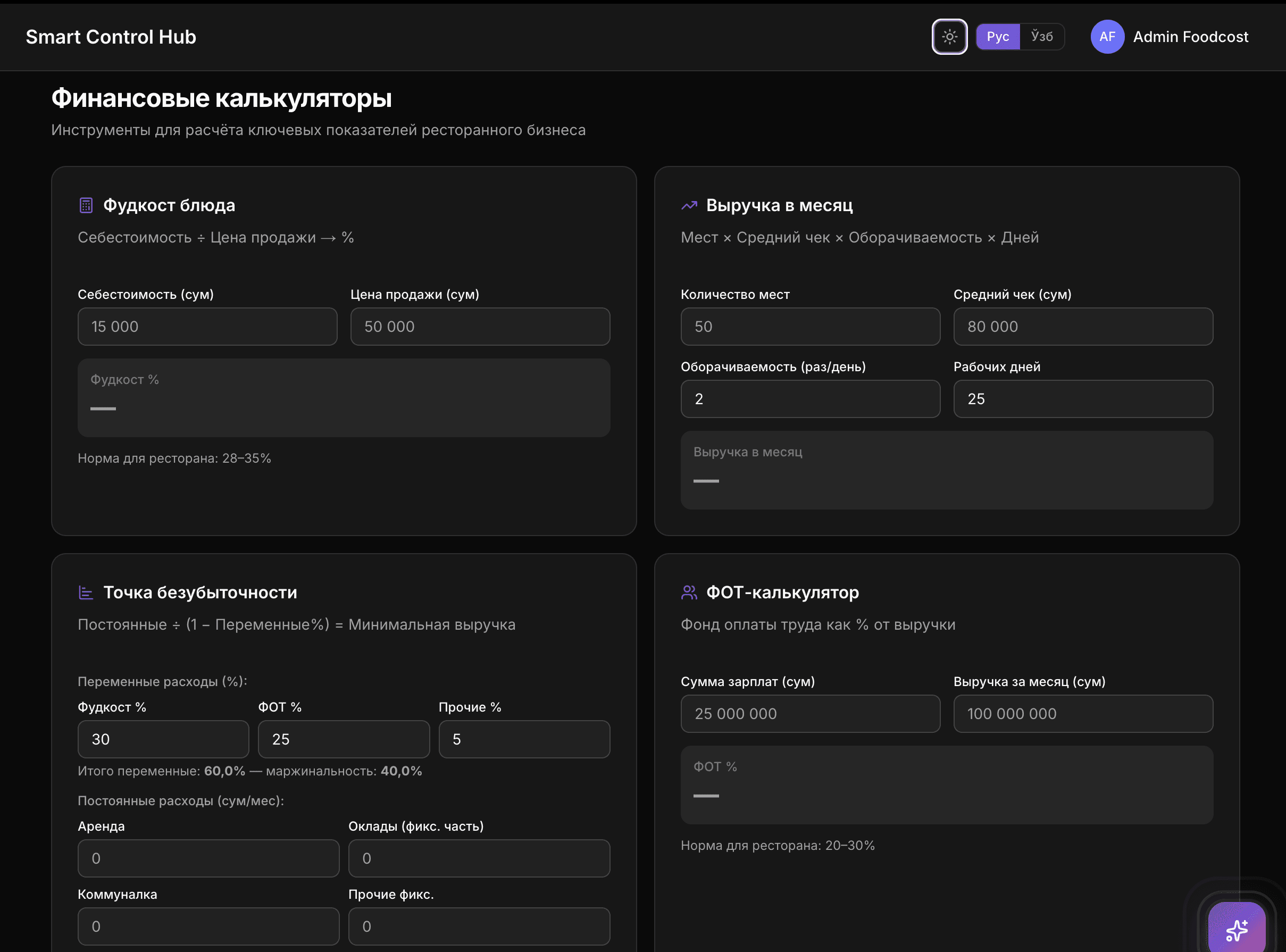This screenshot has width=1286, height=952.
Task: Click the people icon beside ФОТ-калькулятор
Action: click(689, 592)
